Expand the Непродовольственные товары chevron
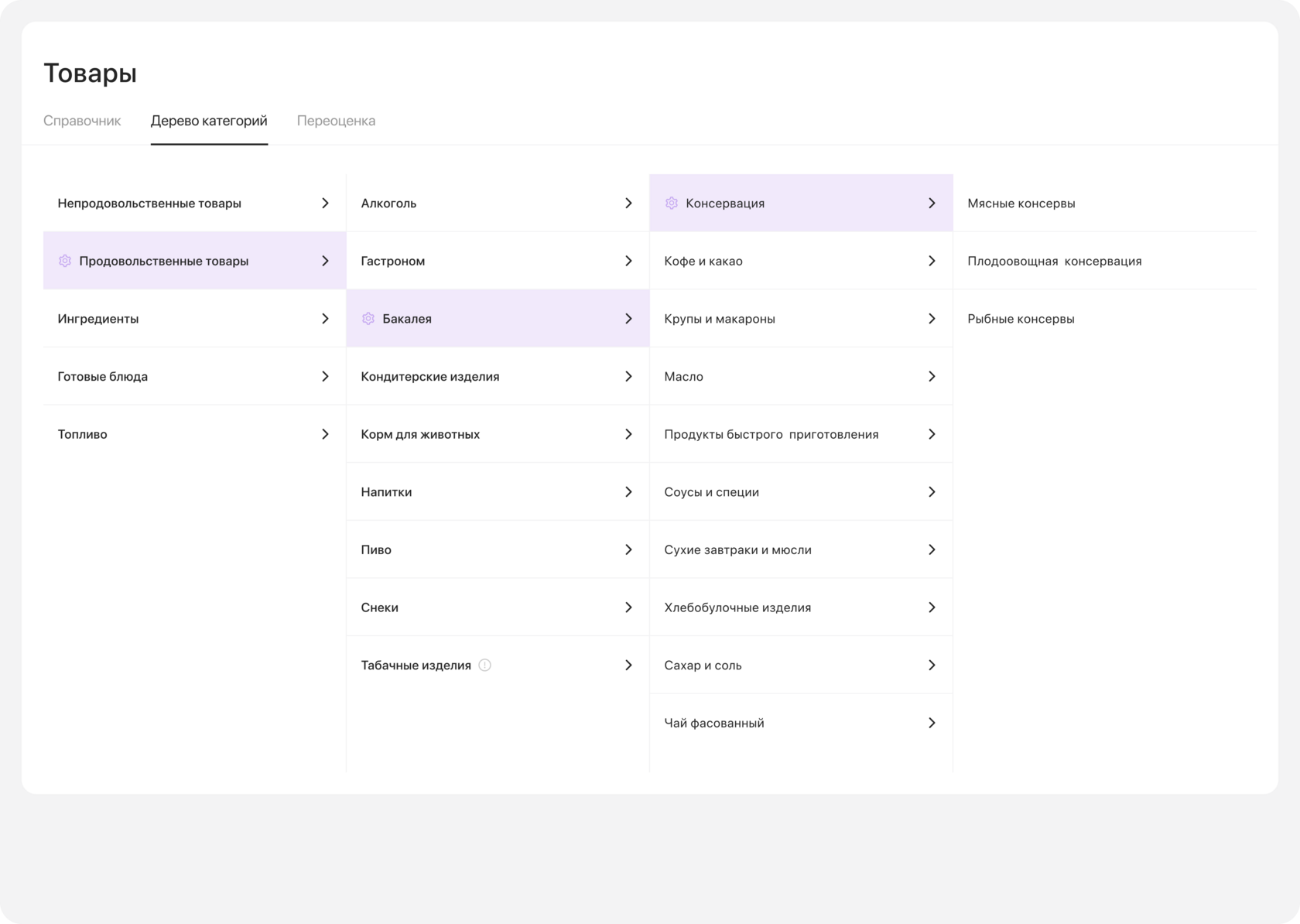Image resolution: width=1300 pixels, height=924 pixels. point(325,204)
